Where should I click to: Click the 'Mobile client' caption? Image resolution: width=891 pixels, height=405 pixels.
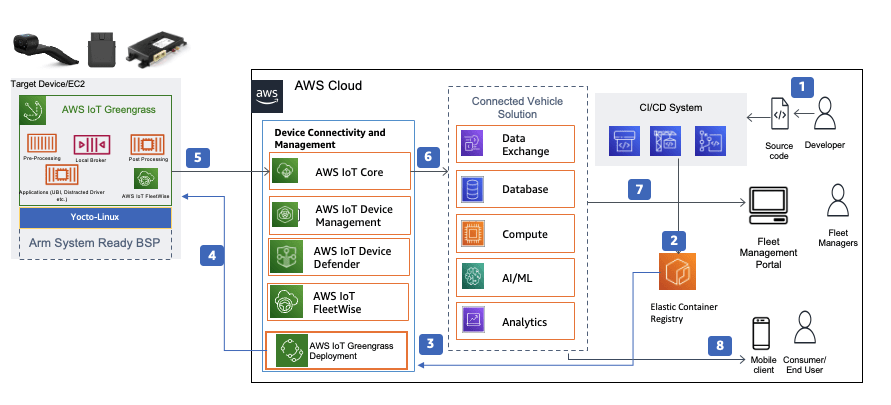[763, 365]
